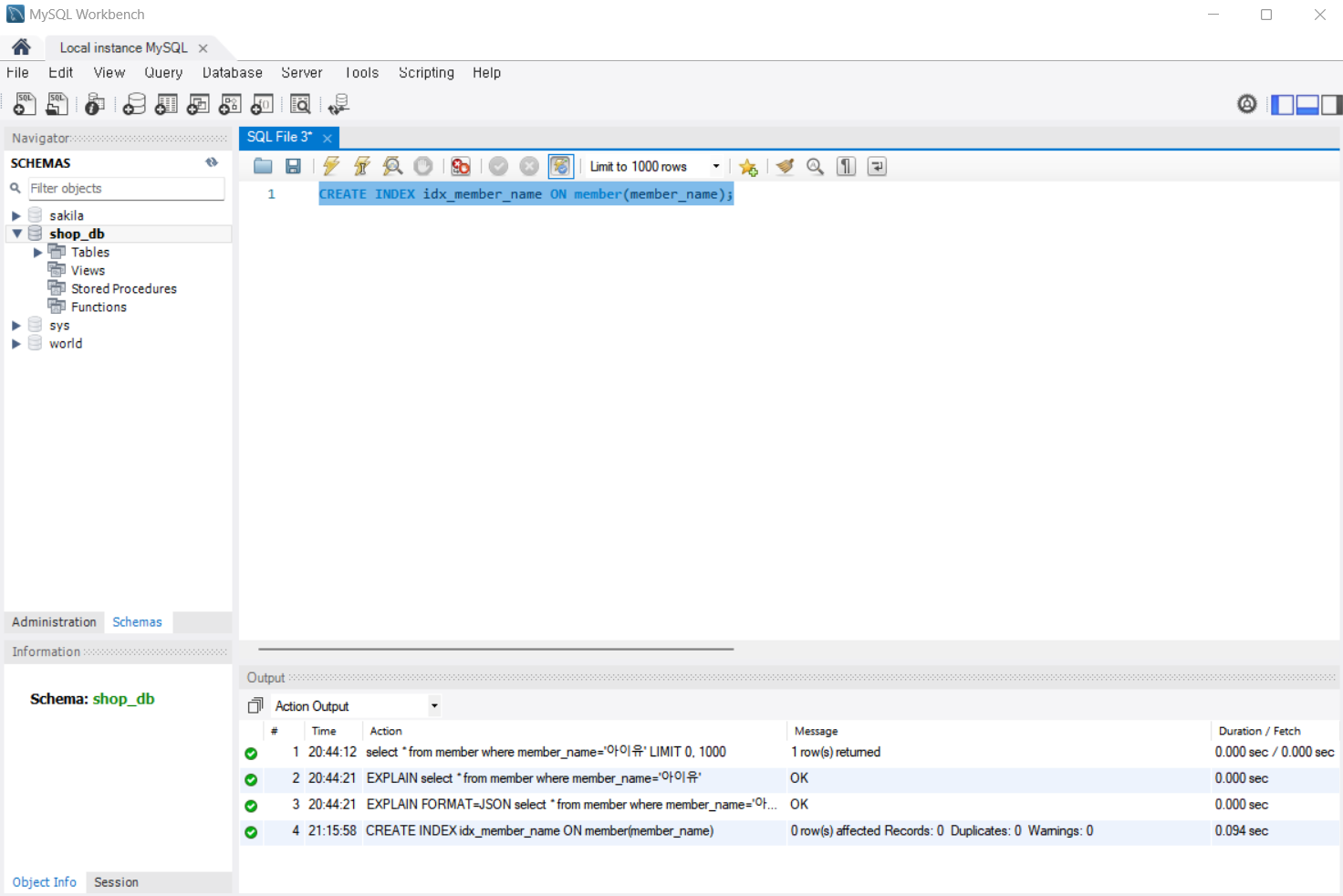Save snippet to favorites star icon

[748, 166]
